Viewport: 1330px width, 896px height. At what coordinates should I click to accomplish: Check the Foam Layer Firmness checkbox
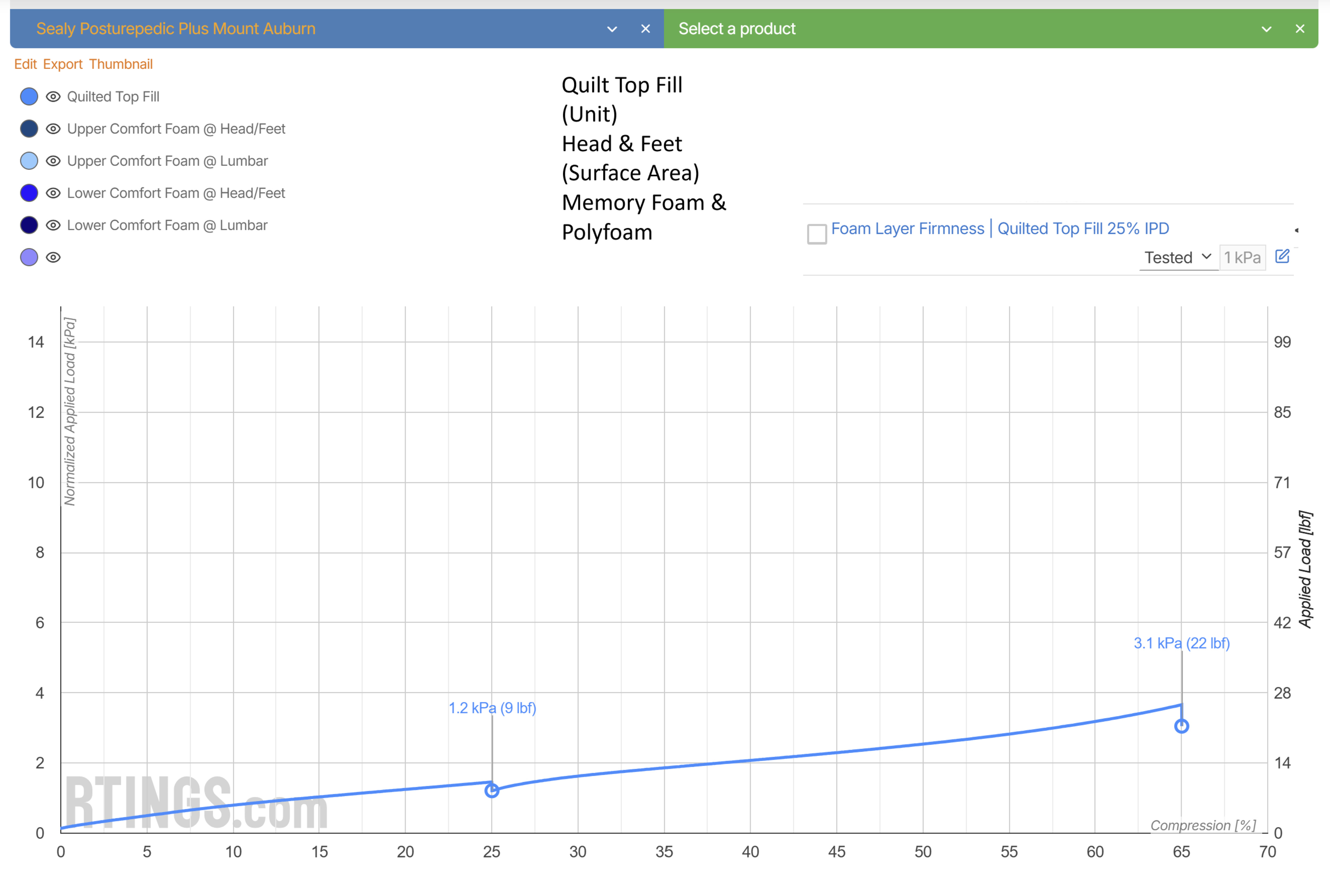click(x=816, y=234)
